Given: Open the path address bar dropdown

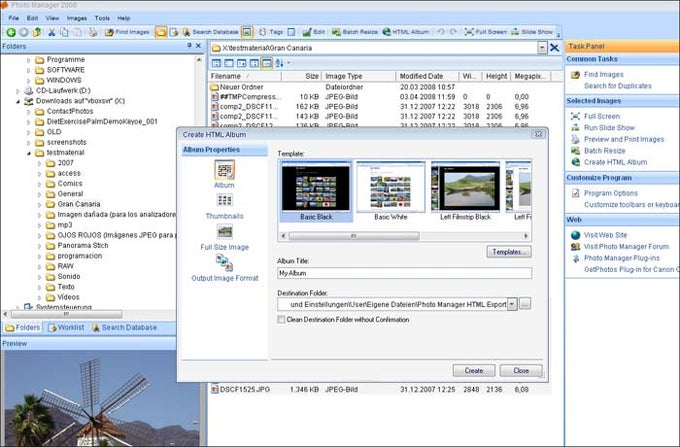Looking at the screenshot, I should click(542, 48).
